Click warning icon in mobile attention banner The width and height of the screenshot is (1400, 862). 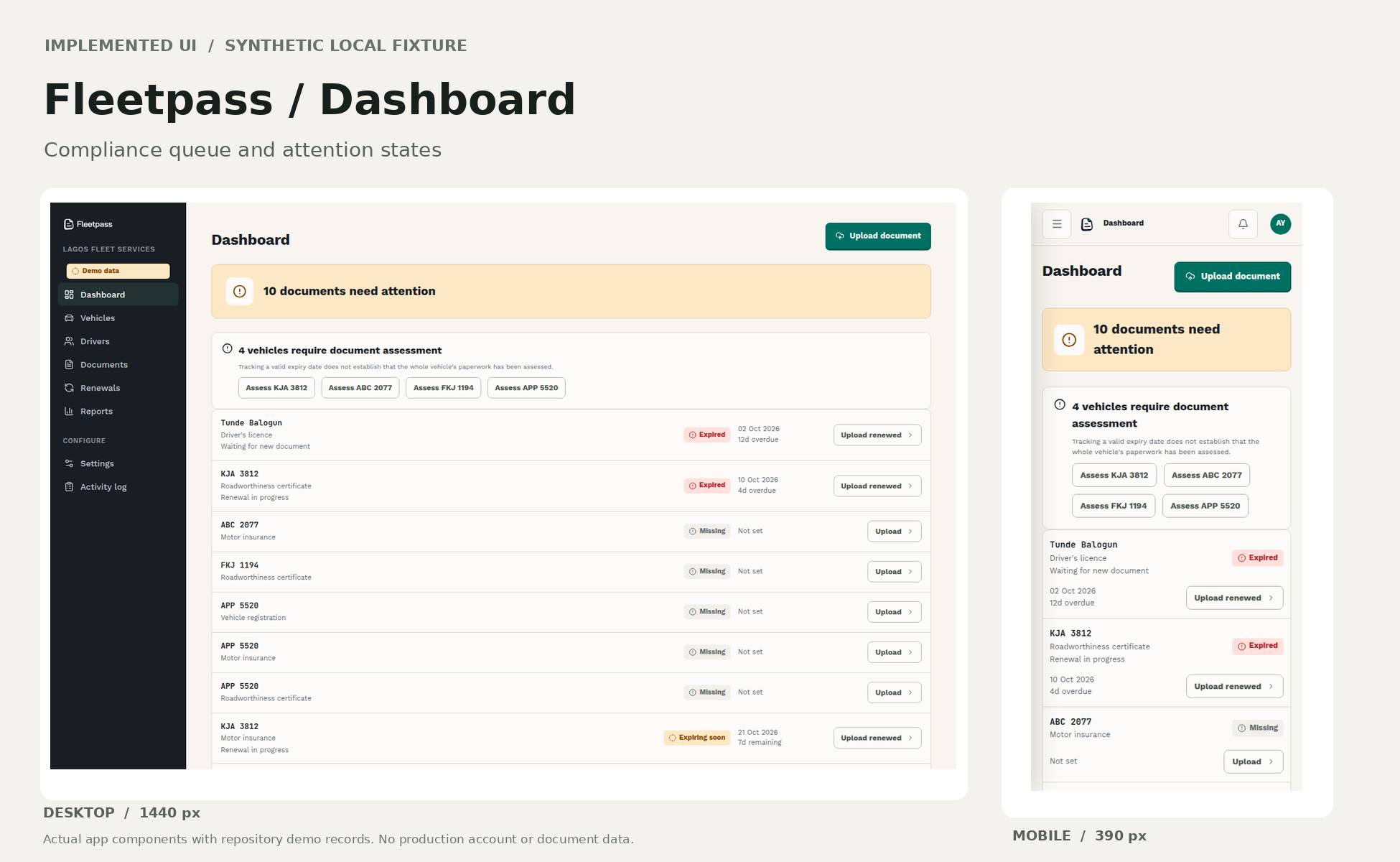(1069, 340)
